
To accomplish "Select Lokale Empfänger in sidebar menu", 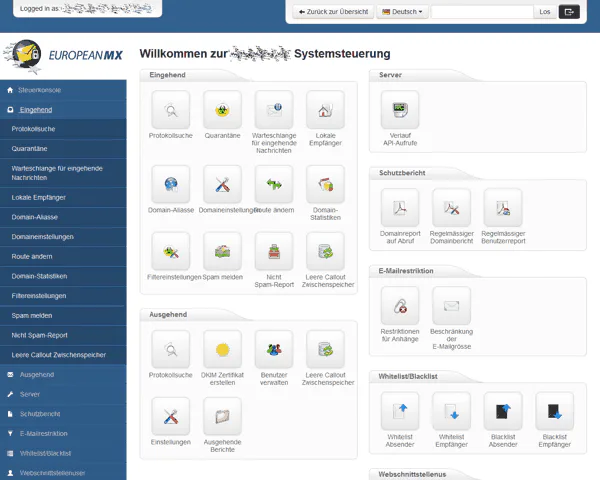I will click(x=63, y=198).
